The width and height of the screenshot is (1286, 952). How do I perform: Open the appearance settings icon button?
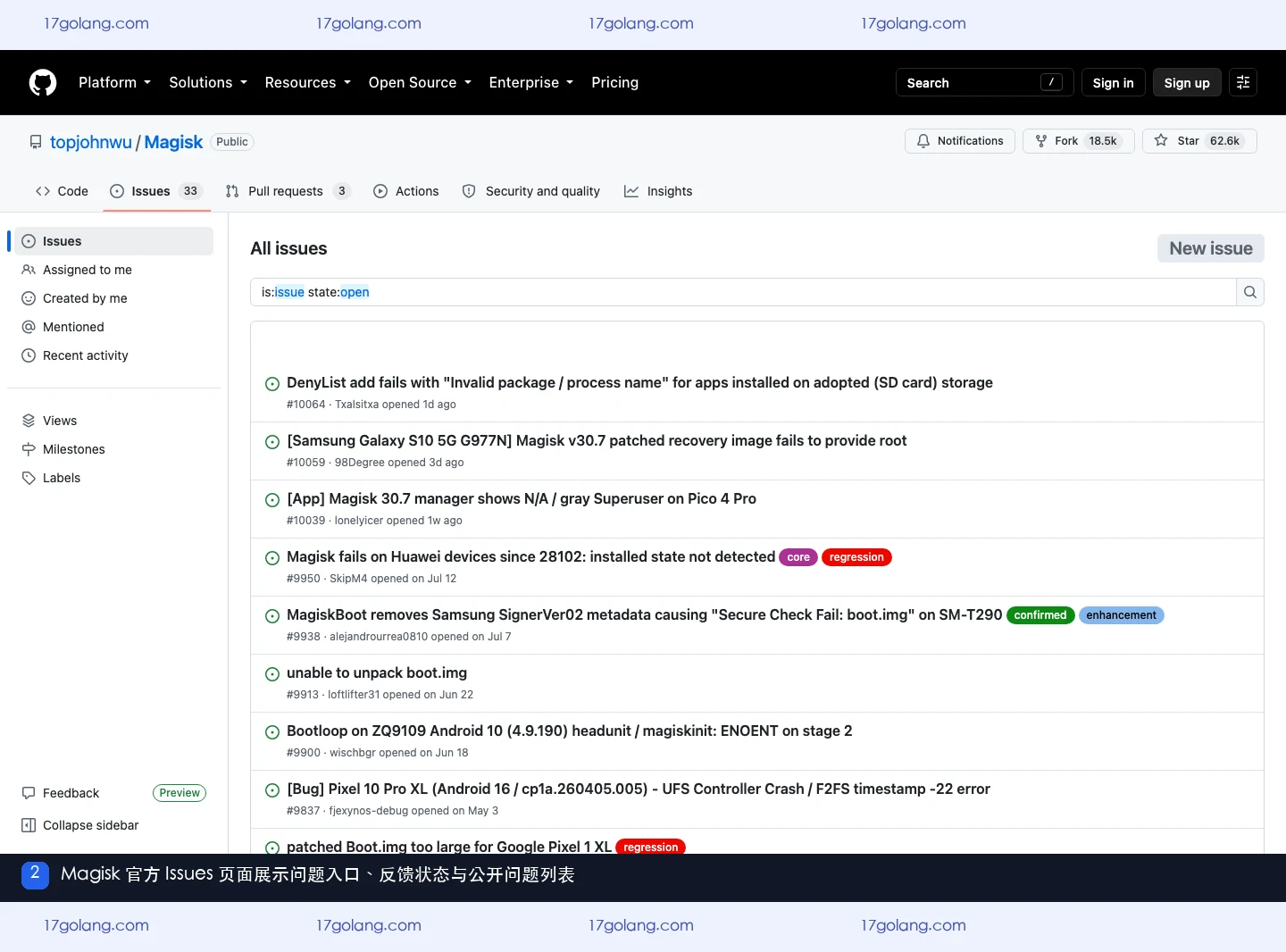tap(1243, 82)
